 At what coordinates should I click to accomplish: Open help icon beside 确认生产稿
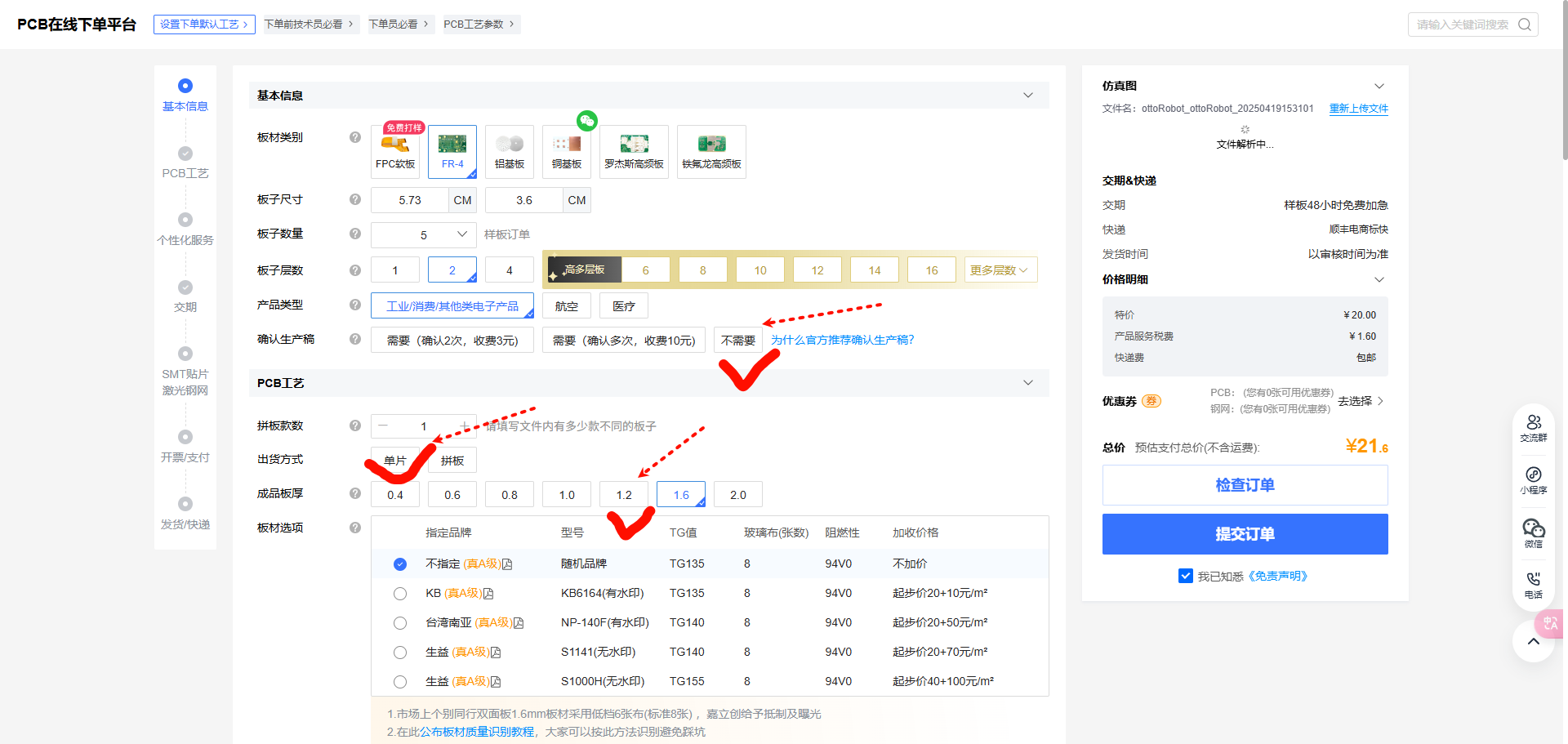355,339
